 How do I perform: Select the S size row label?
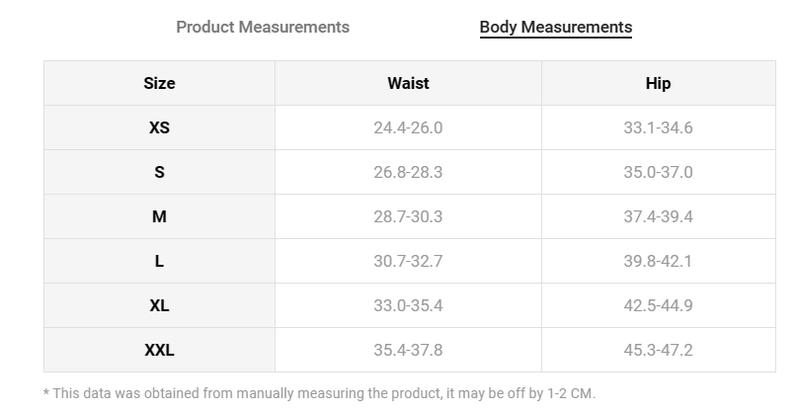pos(159,172)
